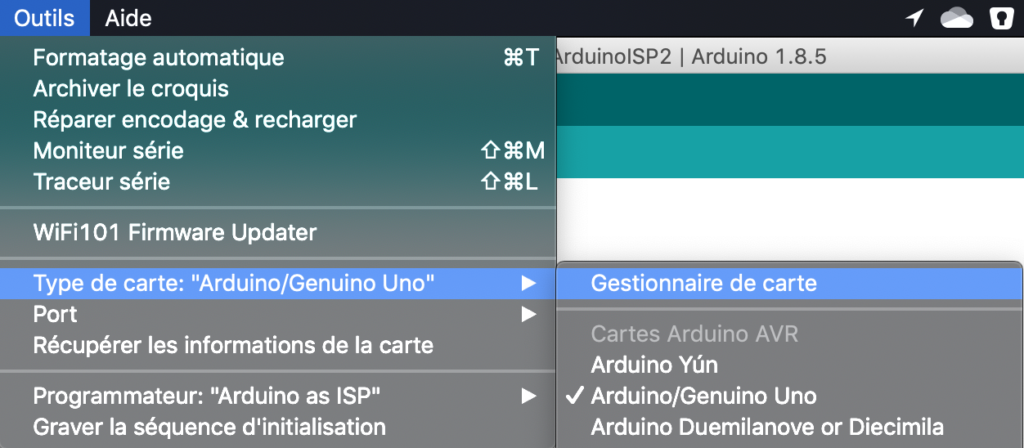This screenshot has height=448, width=1024.
Task: Open WiFi101 Firmware Updater
Action: coord(174,233)
